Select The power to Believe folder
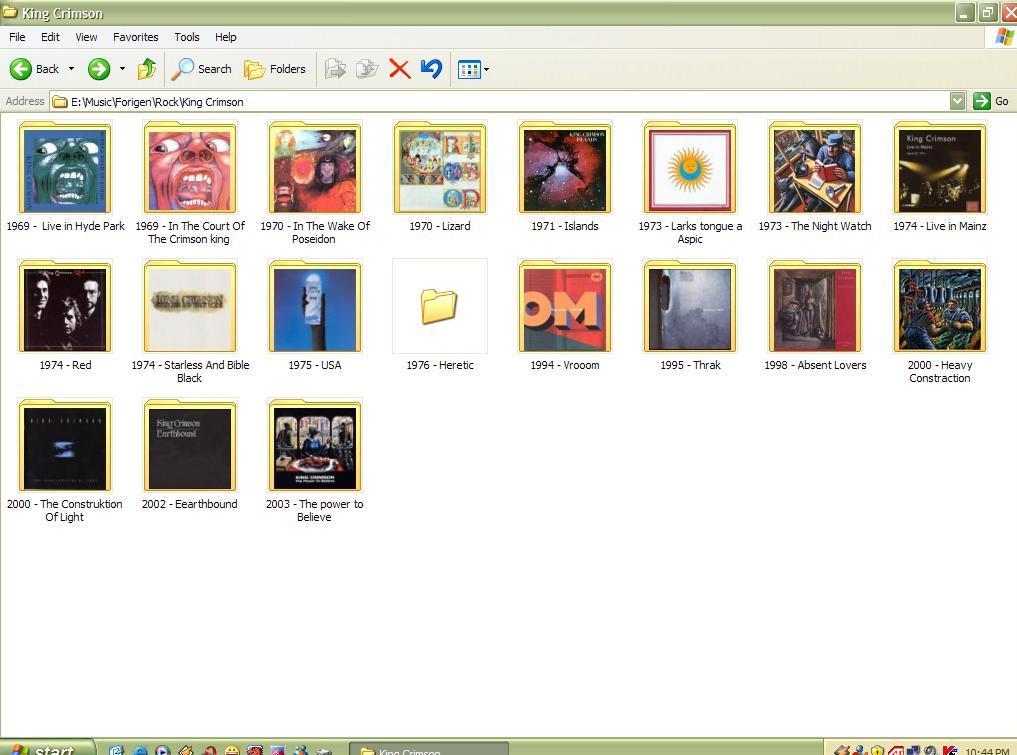1017x755 pixels. 315,445
